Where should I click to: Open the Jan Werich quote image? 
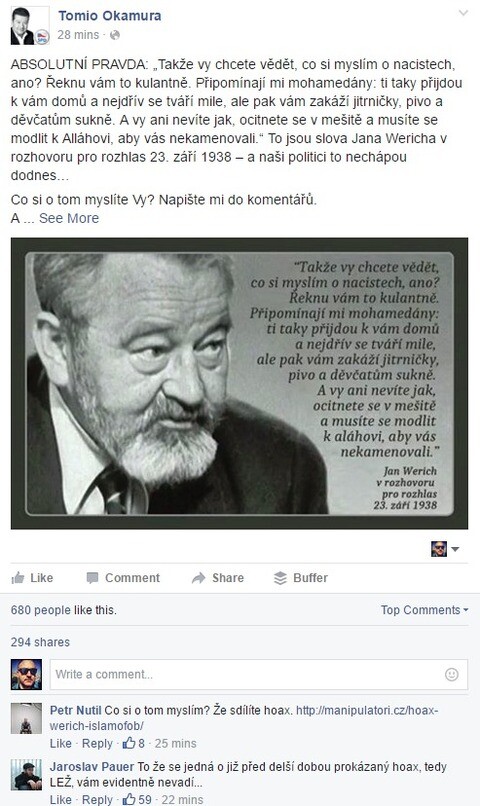(239, 383)
